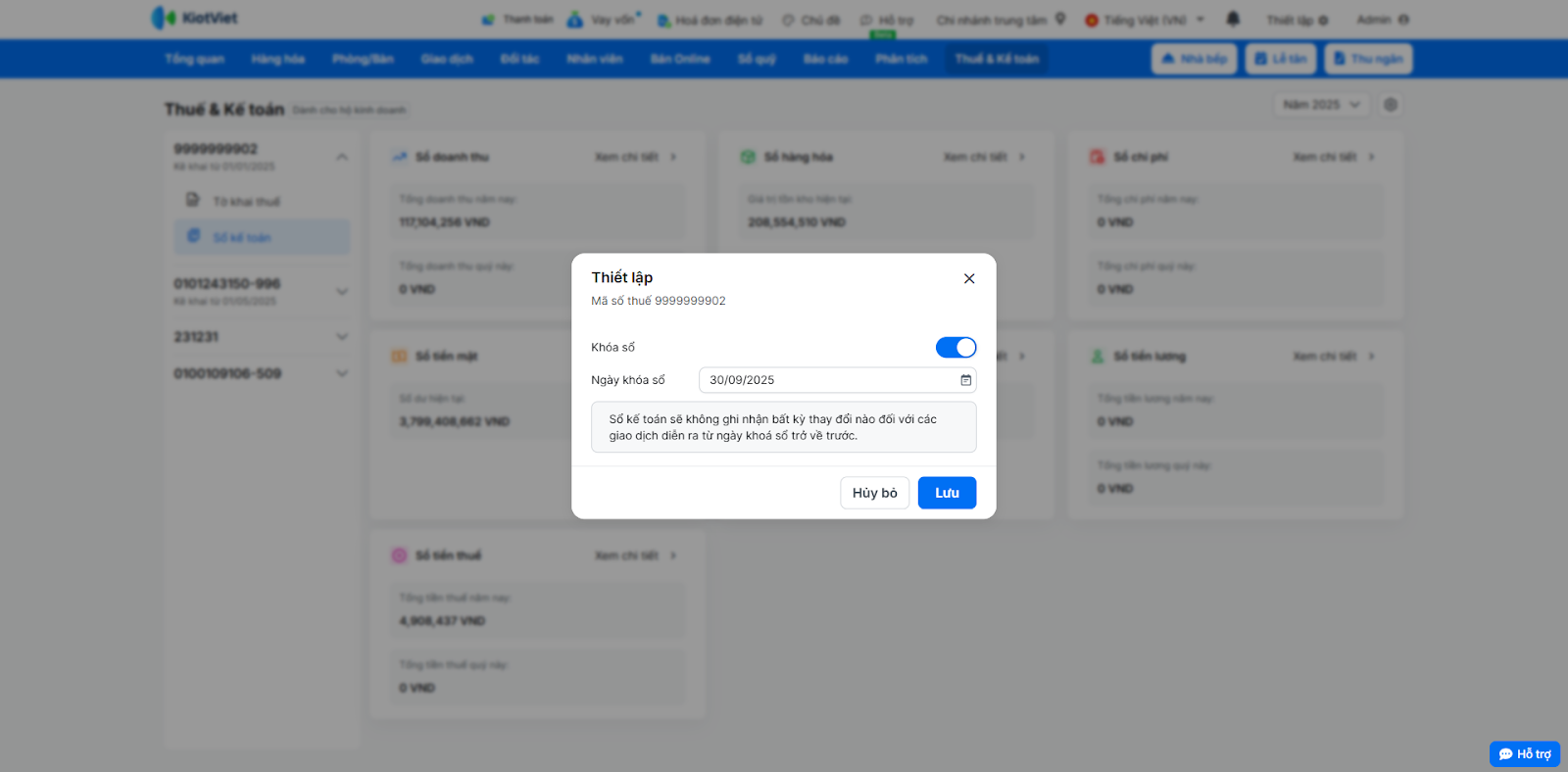Open the Admin account menu
The height and width of the screenshot is (772, 1568).
[x=1383, y=20]
